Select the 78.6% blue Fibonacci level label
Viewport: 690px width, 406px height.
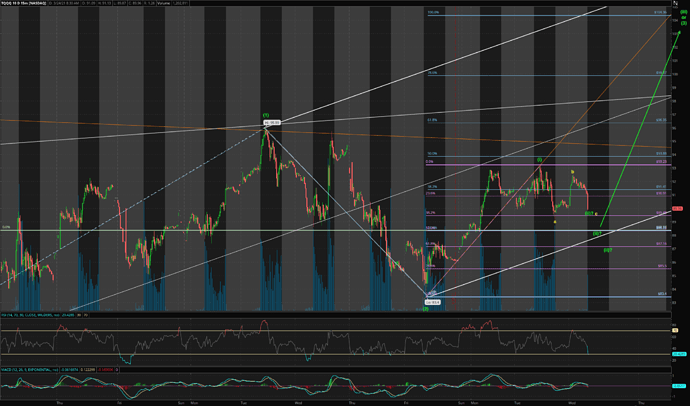432,73
